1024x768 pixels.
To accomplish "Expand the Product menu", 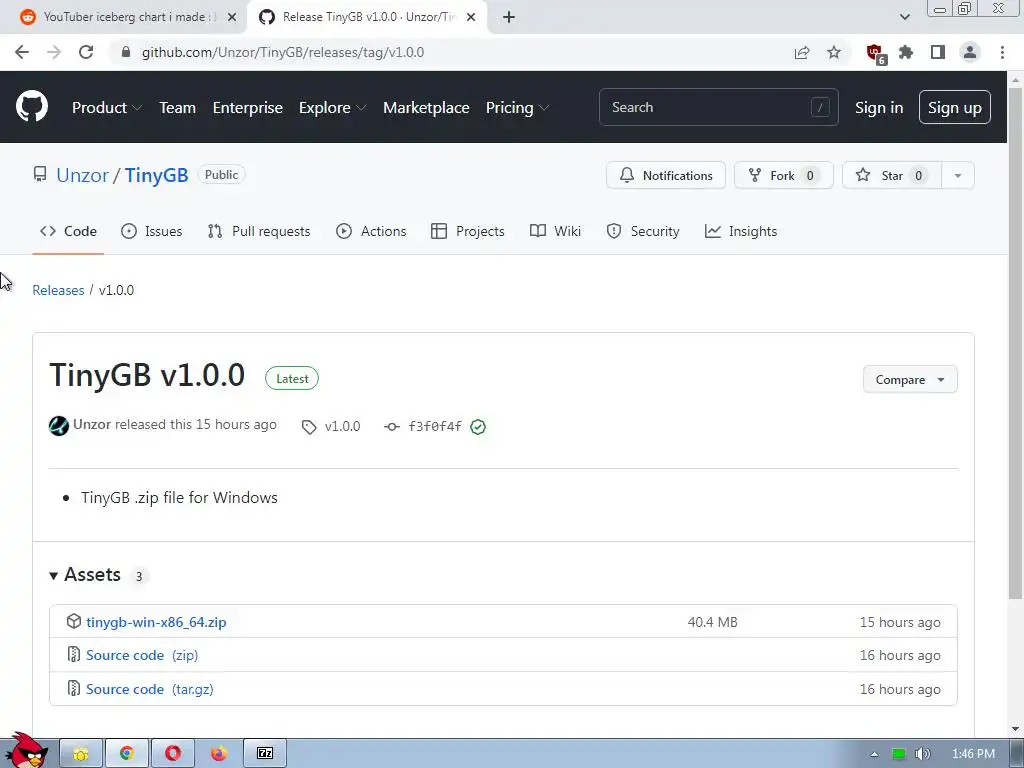I will tap(106, 108).
